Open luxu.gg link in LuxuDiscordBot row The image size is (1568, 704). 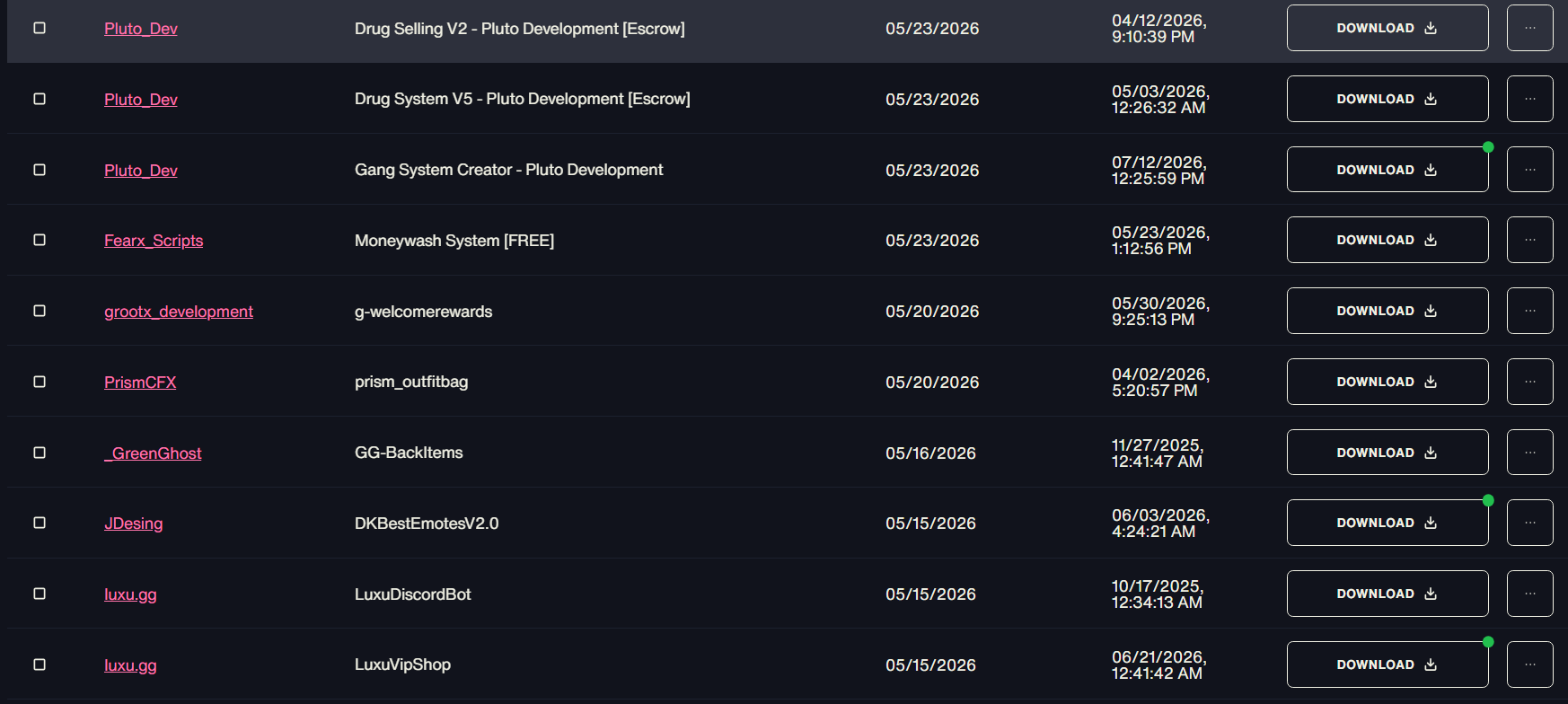[x=130, y=594]
